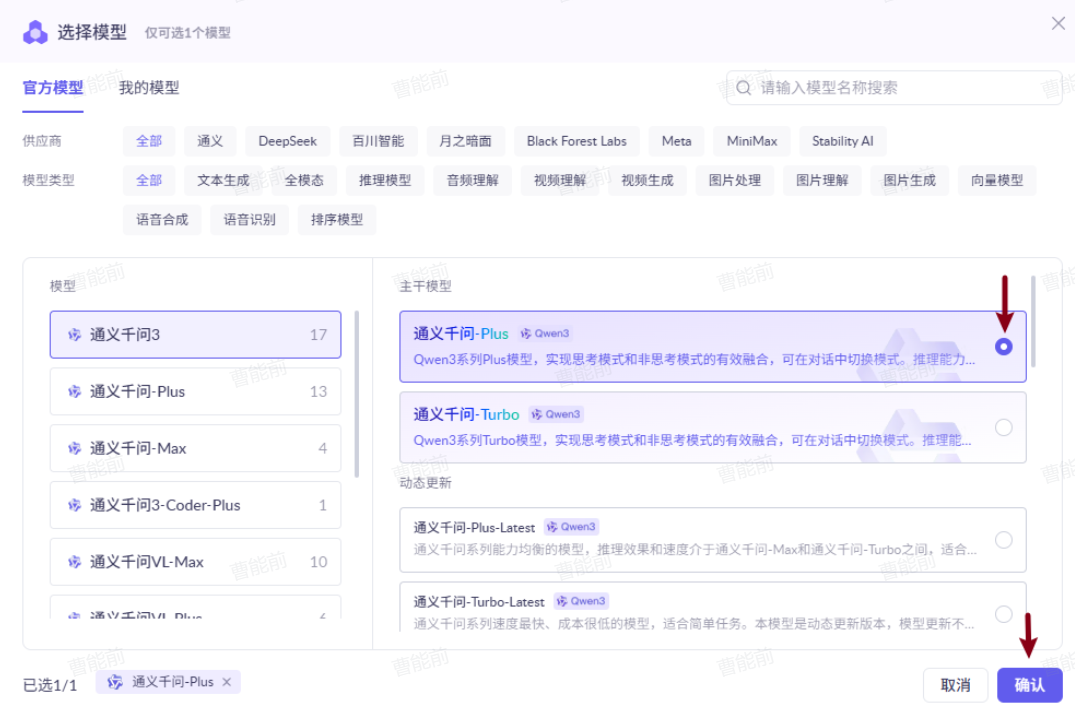The height and width of the screenshot is (723, 1075).
Task: Click the Qwen icon in 通义千问3 row
Action: pos(74,334)
